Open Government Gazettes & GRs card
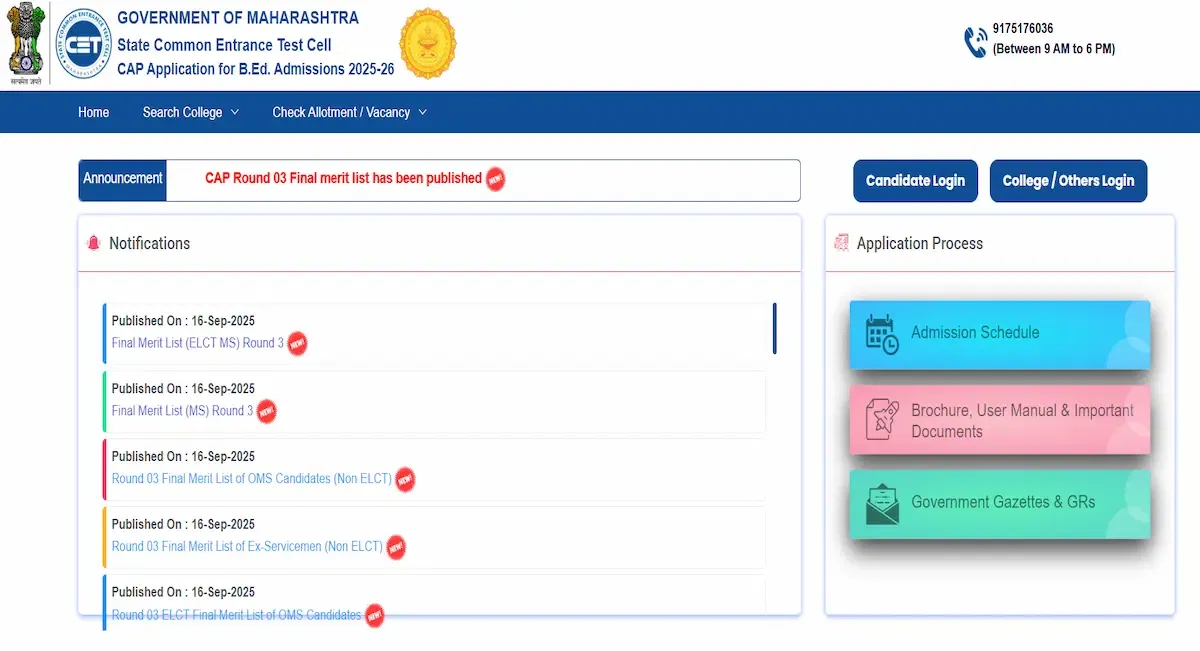The width and height of the screenshot is (1200, 651). pos(1000,503)
